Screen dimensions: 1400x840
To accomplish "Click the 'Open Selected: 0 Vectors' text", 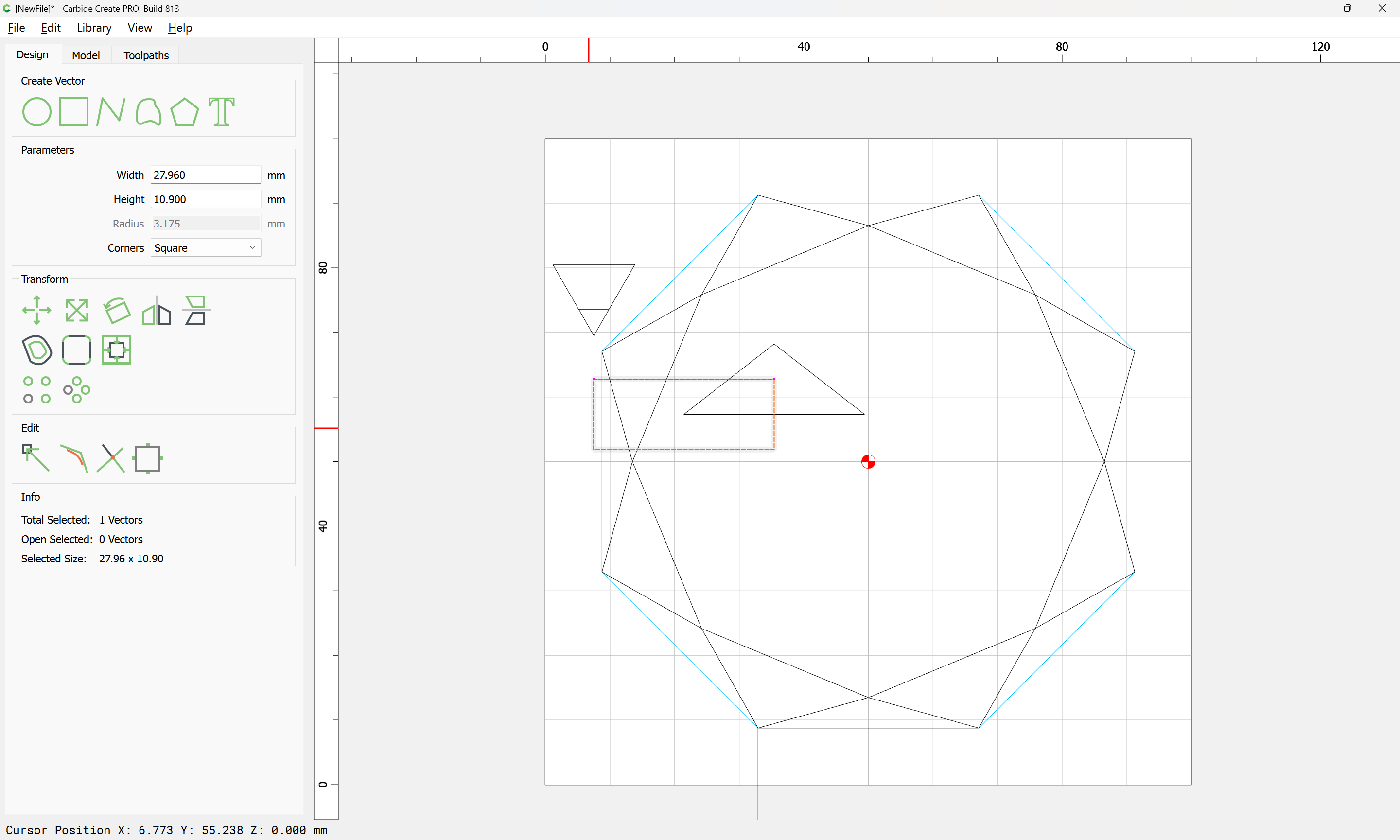I will [x=82, y=540].
